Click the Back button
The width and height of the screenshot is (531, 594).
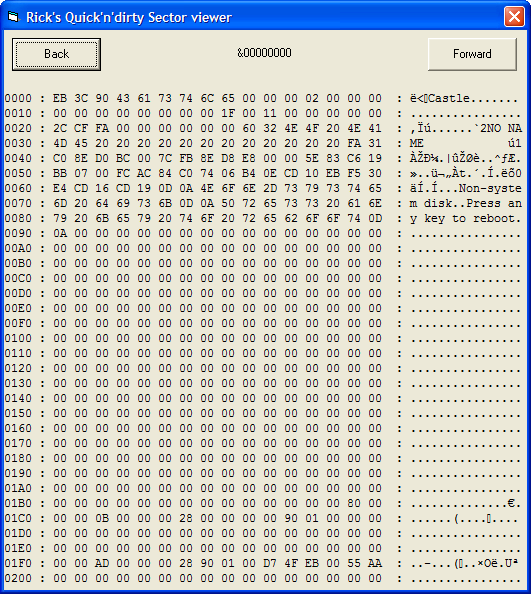pyautogui.click(x=56, y=54)
